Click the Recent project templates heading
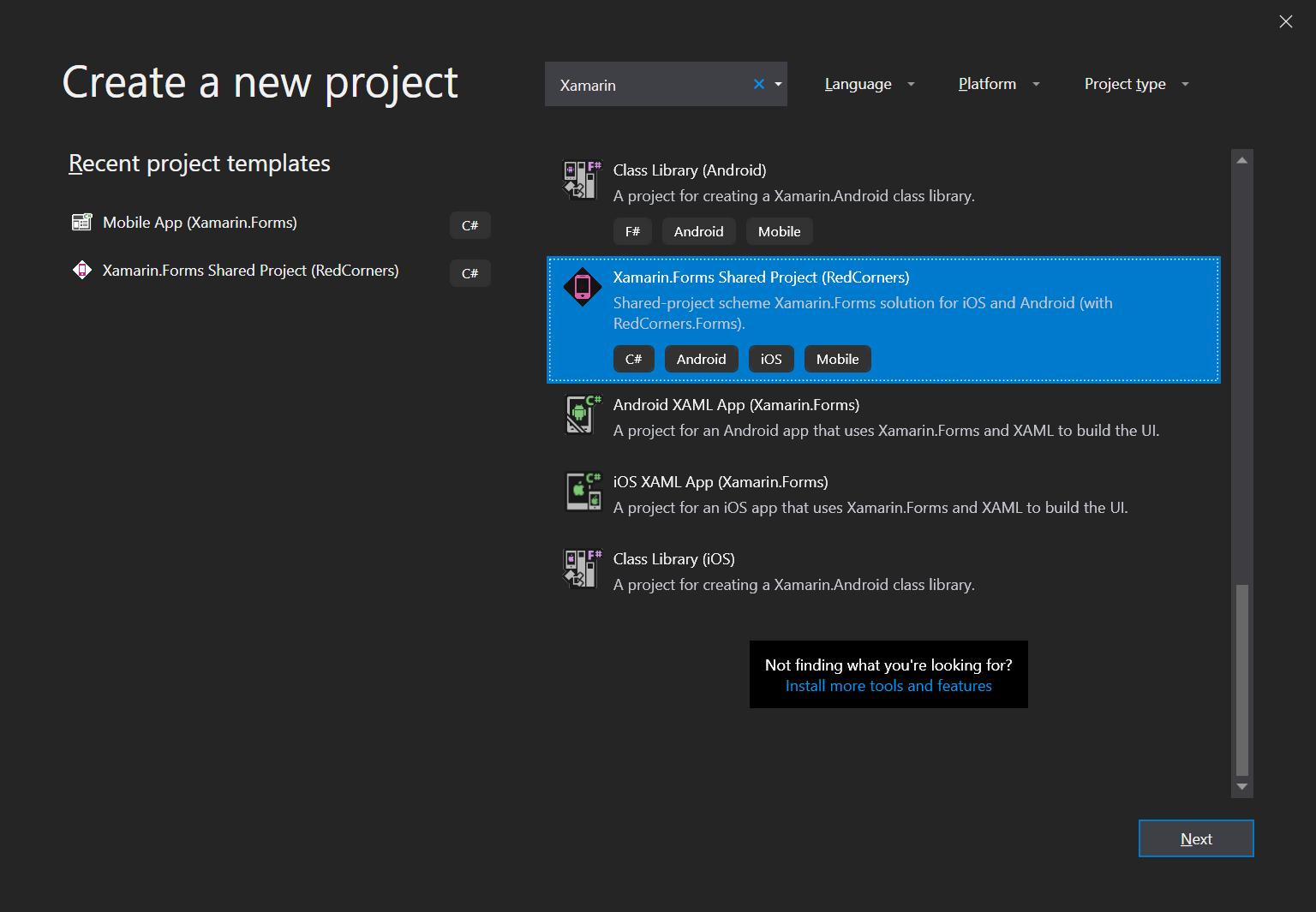Image resolution: width=1316 pixels, height=912 pixels. tap(199, 164)
